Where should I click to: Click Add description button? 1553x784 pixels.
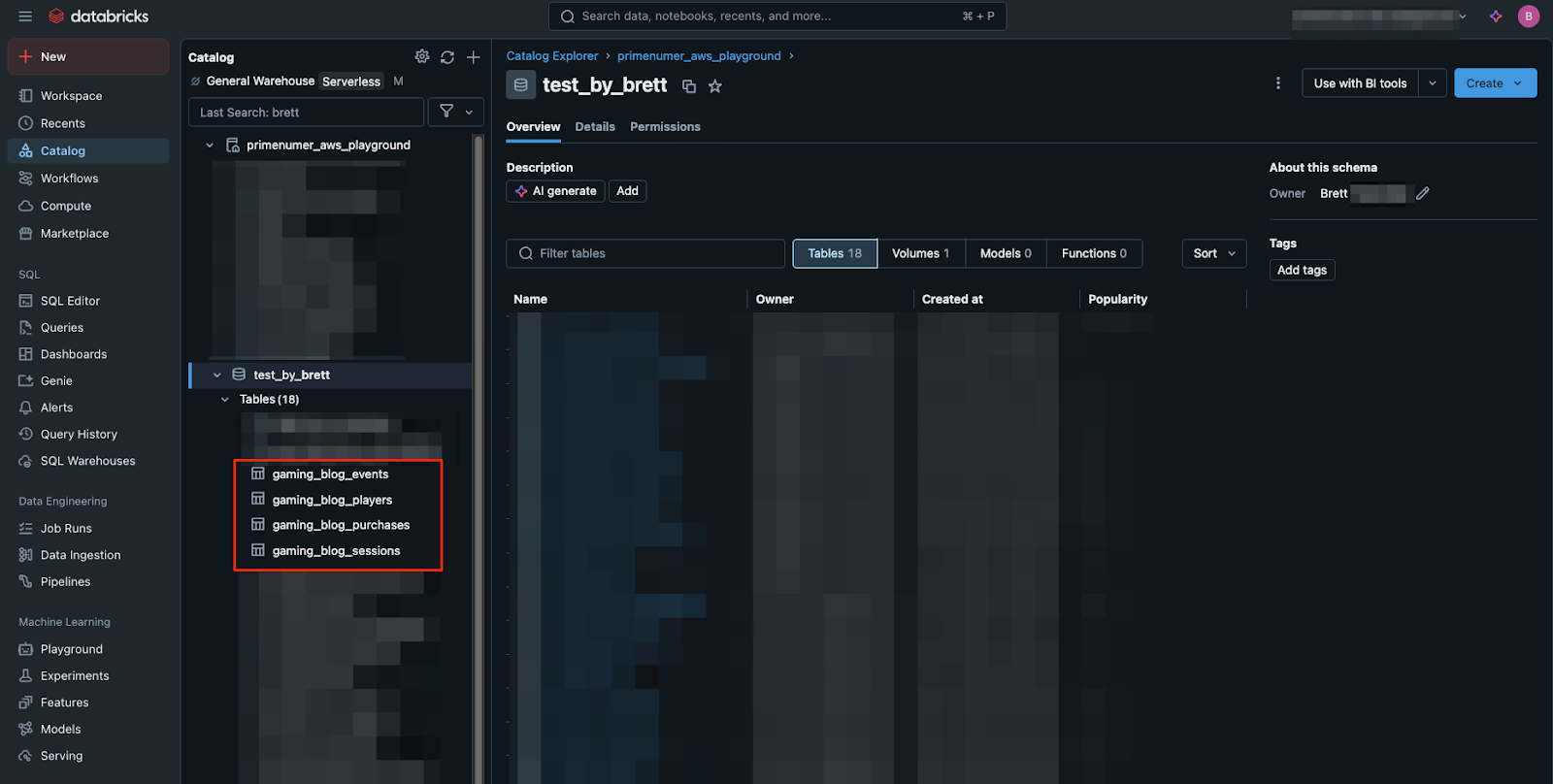pos(627,191)
